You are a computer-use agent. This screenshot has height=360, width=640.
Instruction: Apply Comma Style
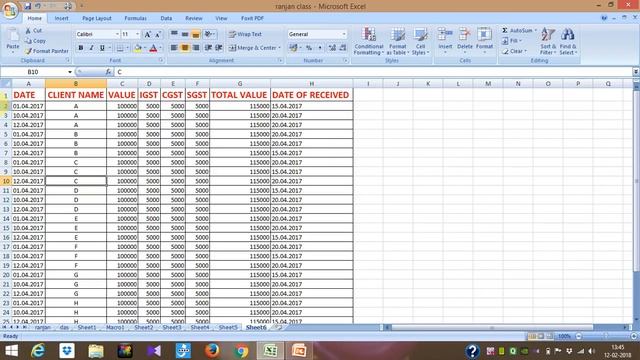320,48
